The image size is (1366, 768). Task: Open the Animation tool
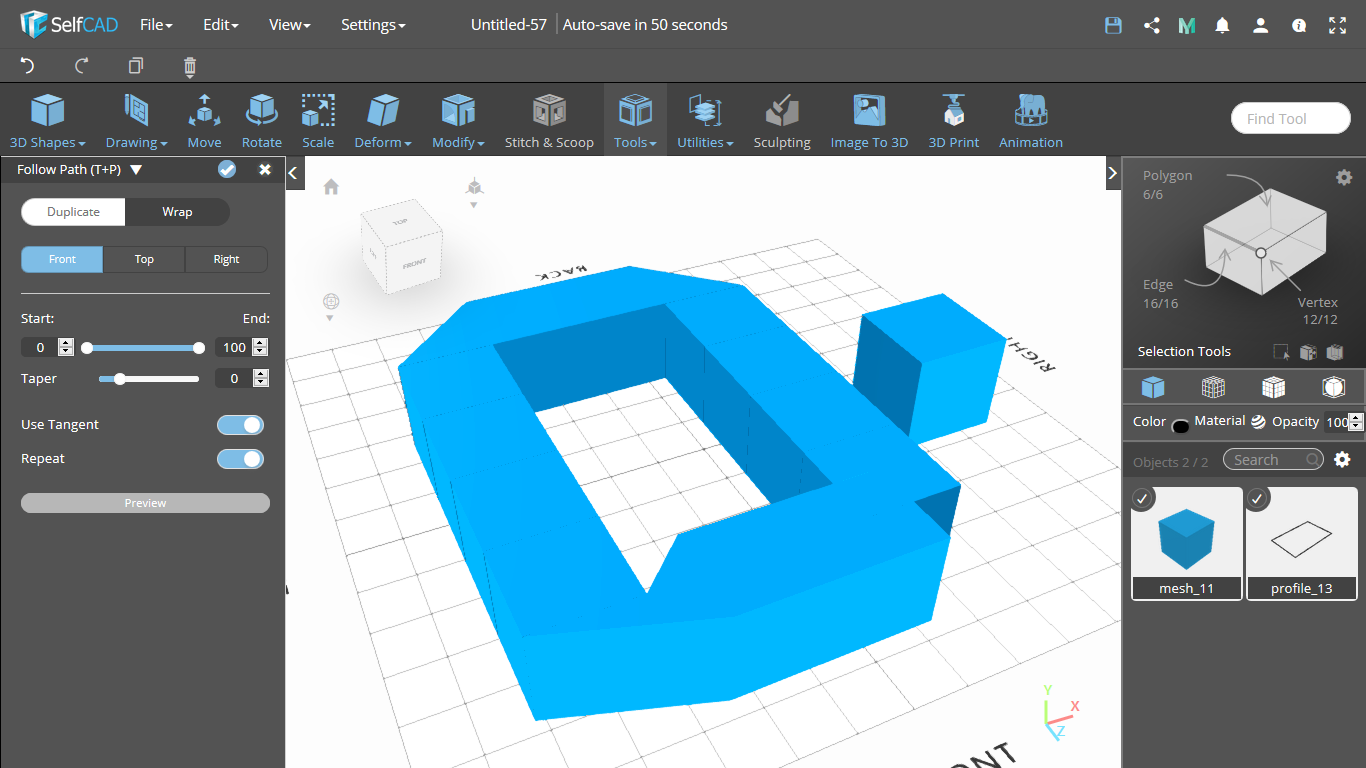point(1030,121)
